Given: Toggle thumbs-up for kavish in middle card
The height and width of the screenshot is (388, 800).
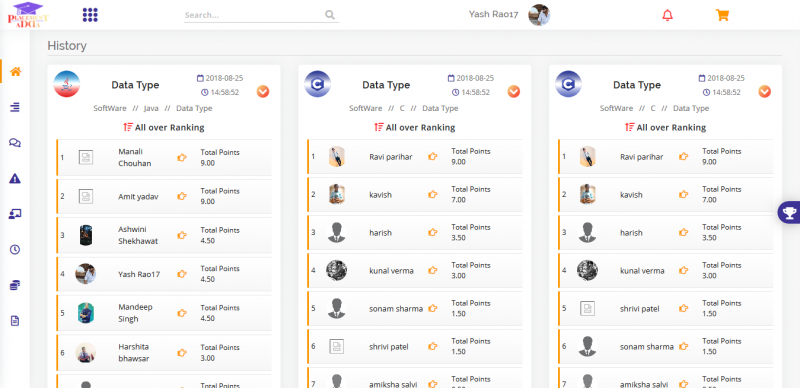Looking at the screenshot, I should (433, 195).
